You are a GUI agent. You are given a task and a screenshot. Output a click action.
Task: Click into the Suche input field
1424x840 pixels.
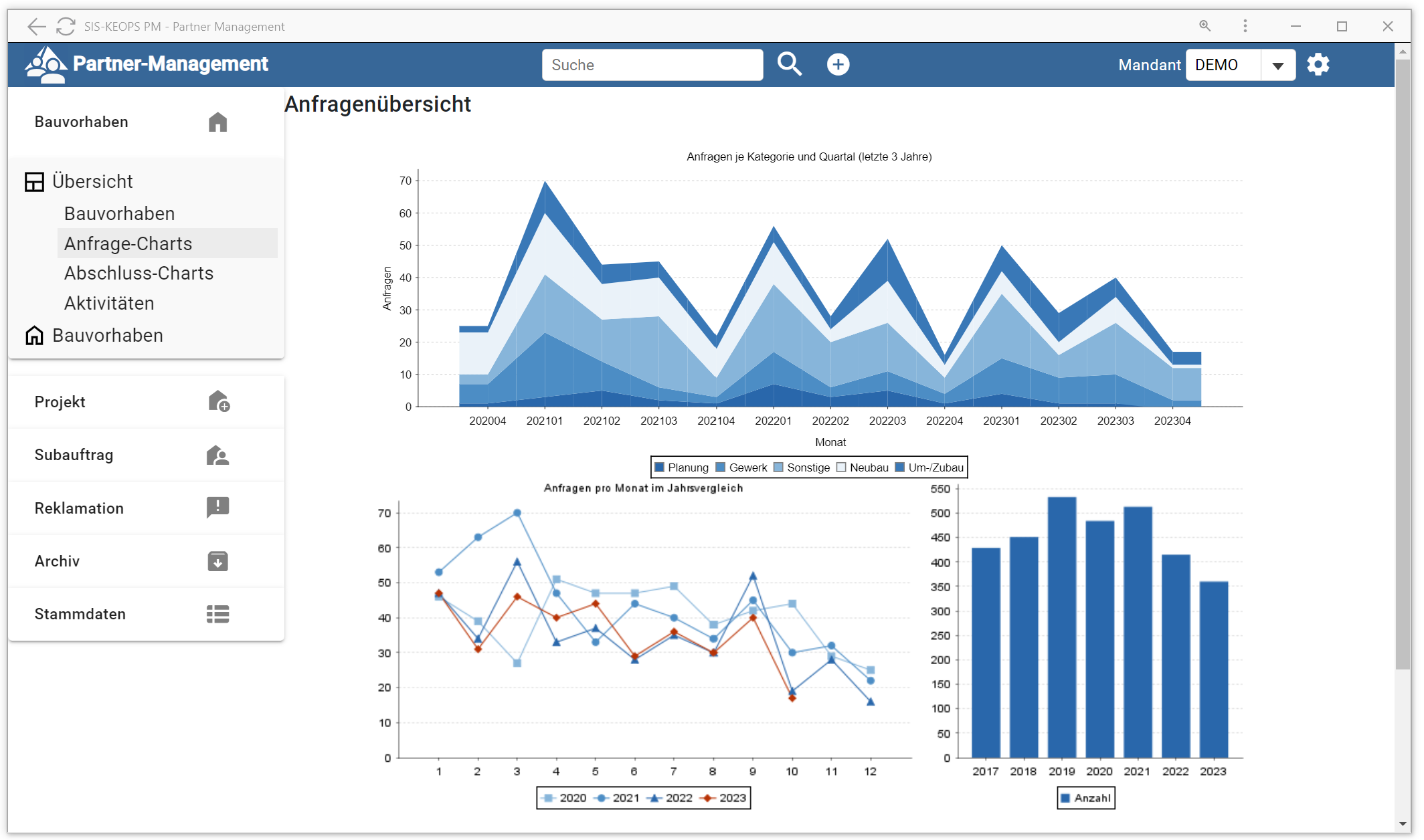click(x=652, y=65)
